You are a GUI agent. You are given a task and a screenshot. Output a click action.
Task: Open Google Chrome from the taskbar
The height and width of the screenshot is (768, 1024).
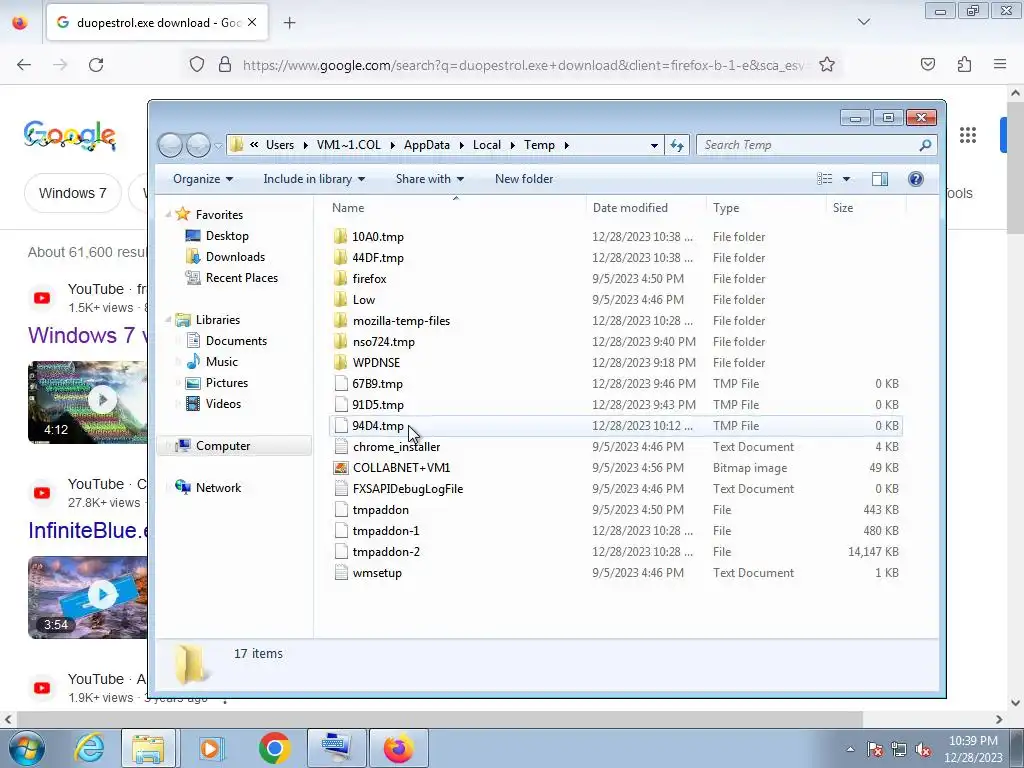[x=274, y=748]
